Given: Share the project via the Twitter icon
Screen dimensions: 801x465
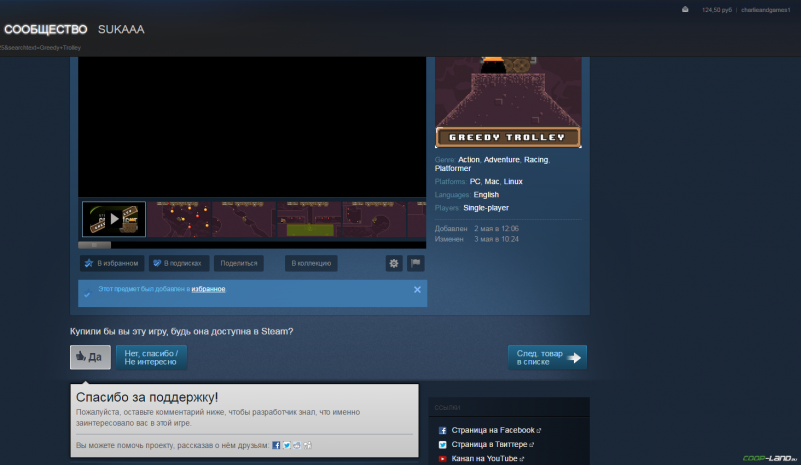Looking at the screenshot, I should (x=287, y=446).
